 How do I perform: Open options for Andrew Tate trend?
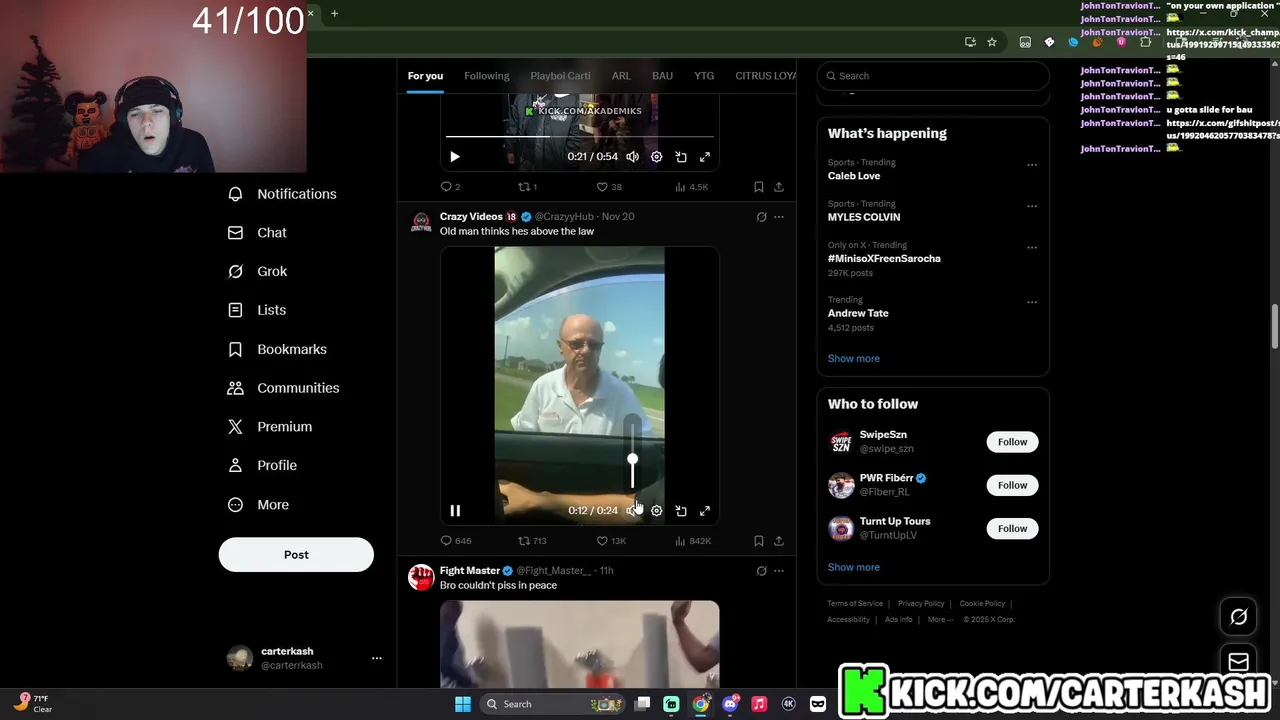pyautogui.click(x=1032, y=302)
